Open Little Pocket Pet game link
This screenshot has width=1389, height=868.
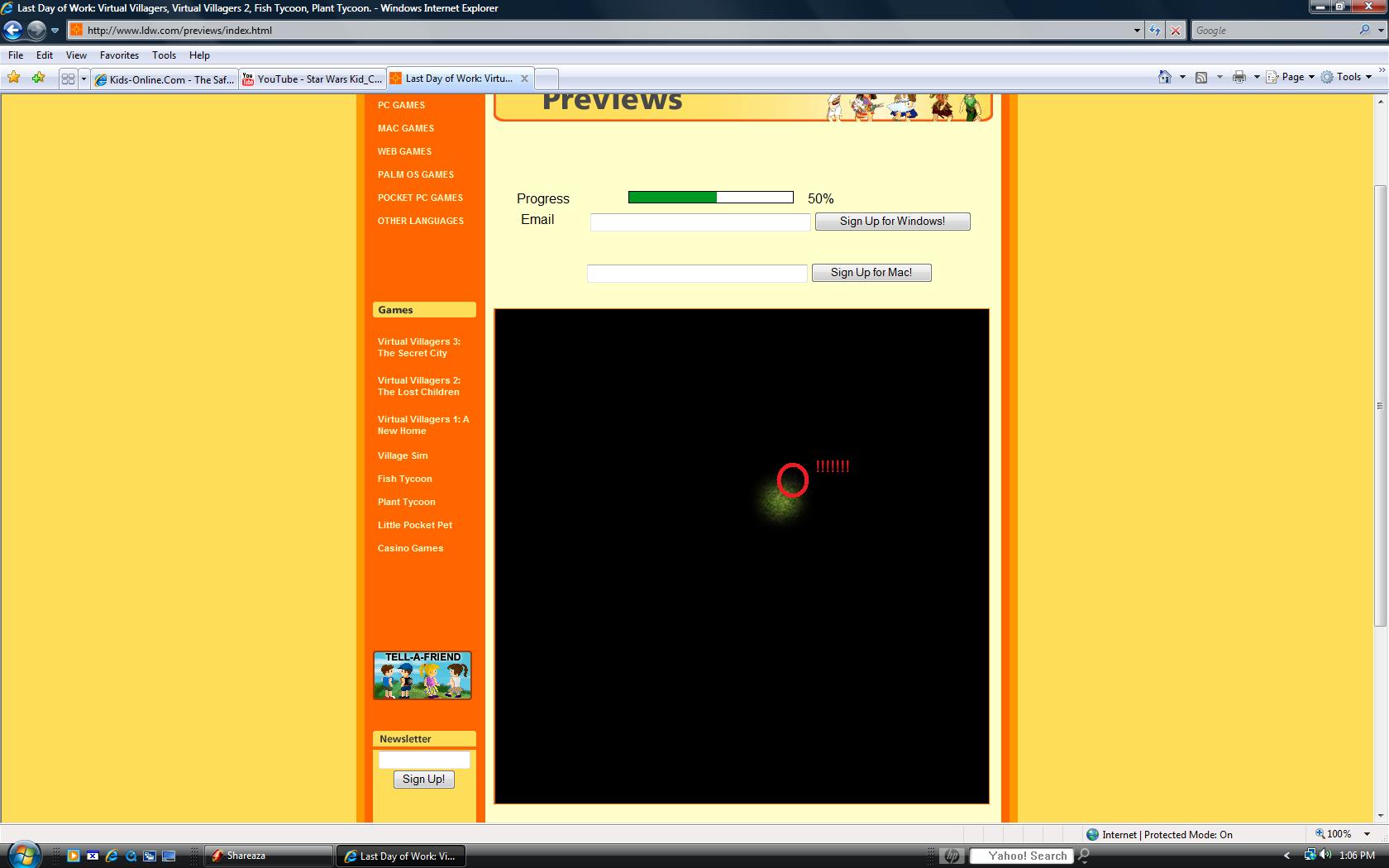[415, 525]
